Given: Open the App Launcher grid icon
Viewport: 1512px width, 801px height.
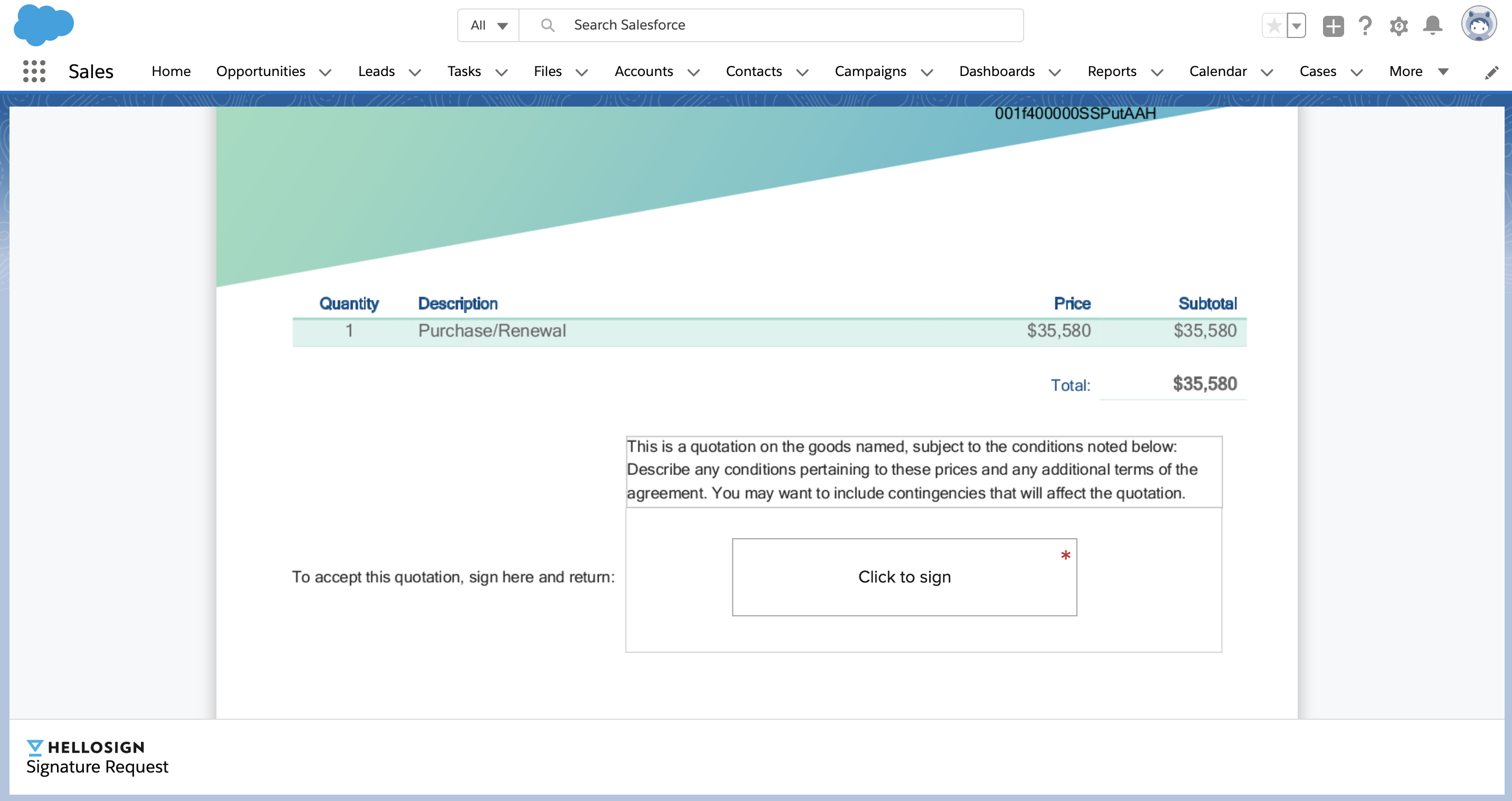Looking at the screenshot, I should (x=34, y=71).
